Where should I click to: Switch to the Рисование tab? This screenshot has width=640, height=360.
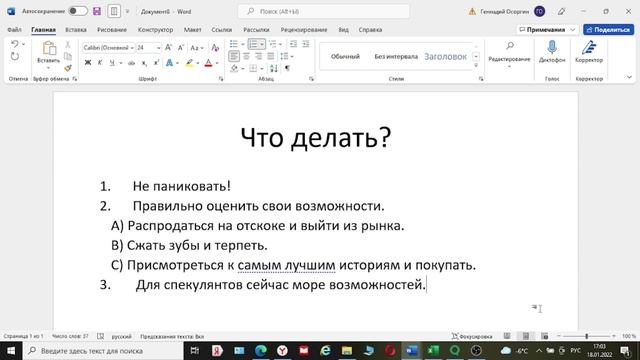[112, 29]
